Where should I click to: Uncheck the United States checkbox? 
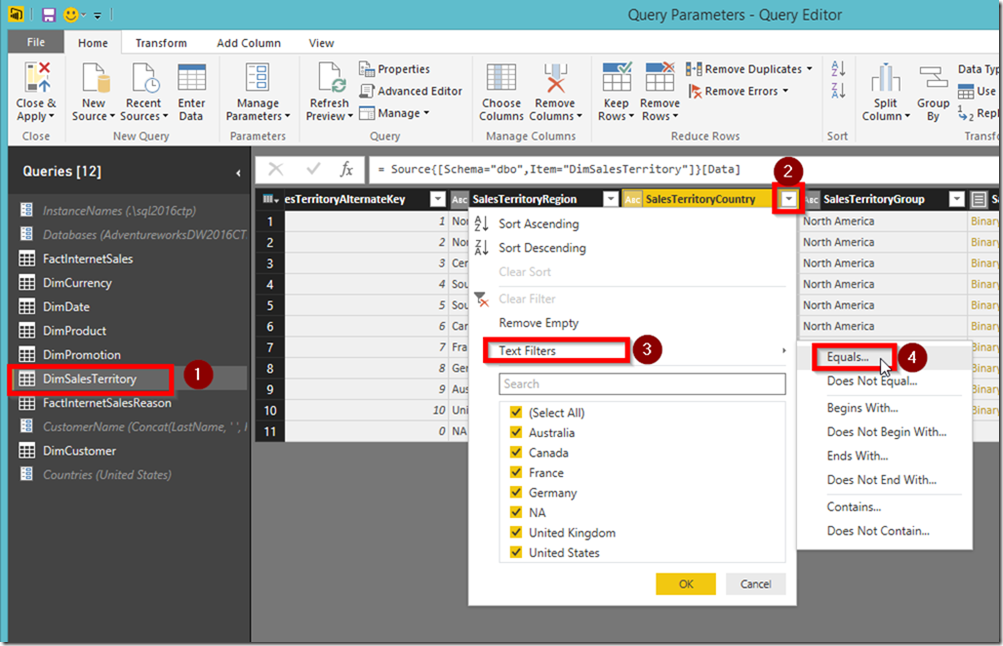click(x=516, y=552)
